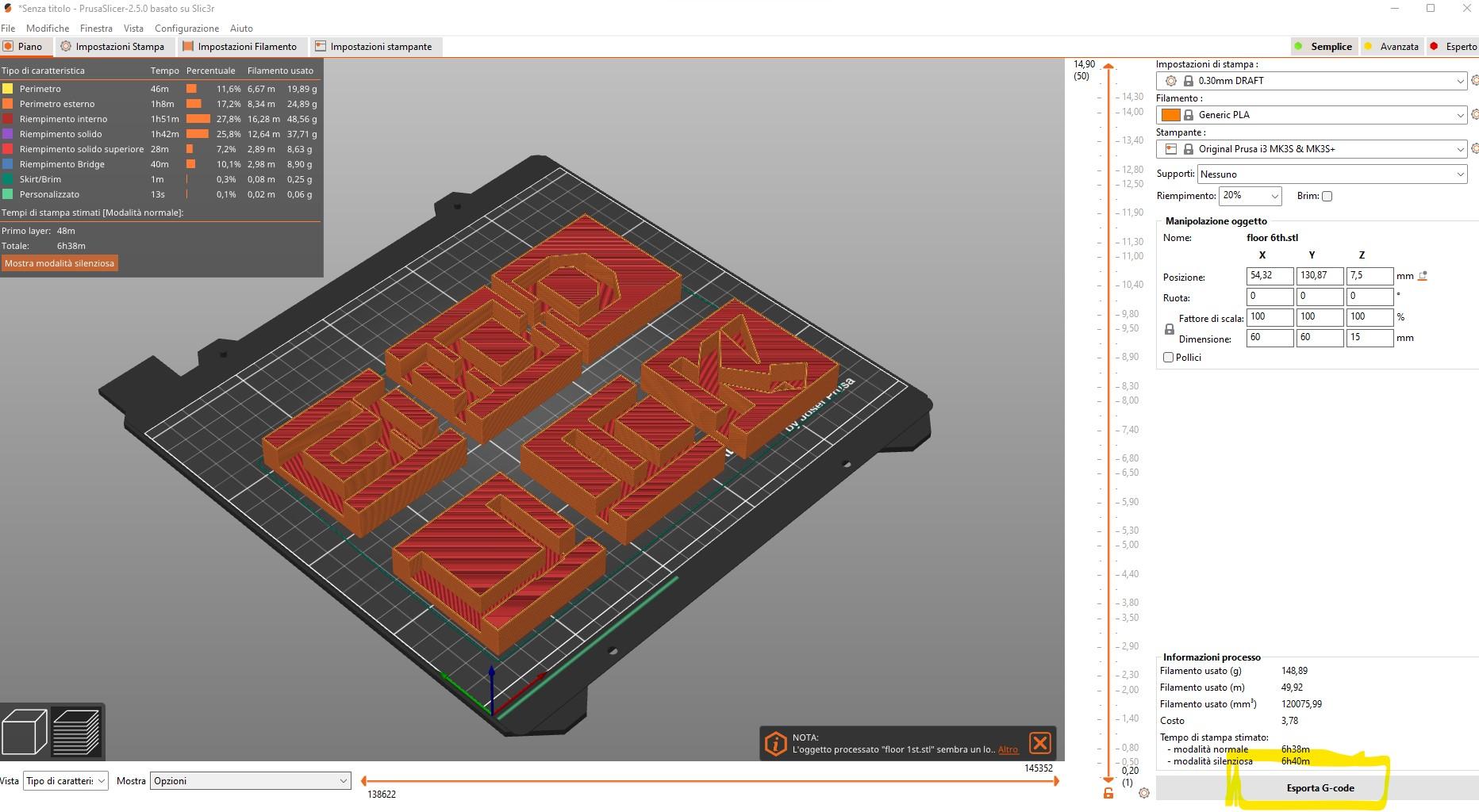The height and width of the screenshot is (812, 1479).
Task: Open the Configurazione menu
Action: 186,28
